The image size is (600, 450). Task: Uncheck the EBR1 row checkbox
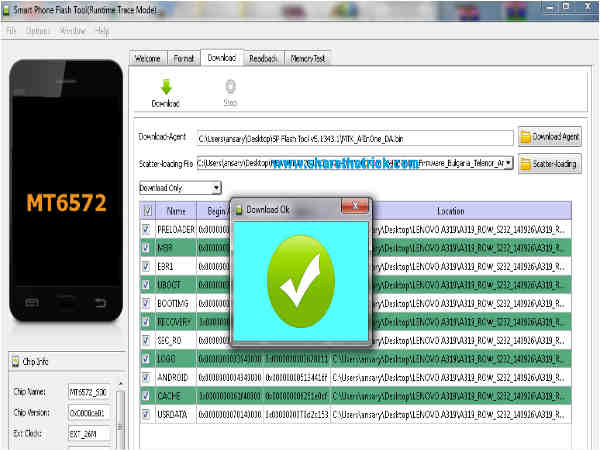tap(146, 266)
